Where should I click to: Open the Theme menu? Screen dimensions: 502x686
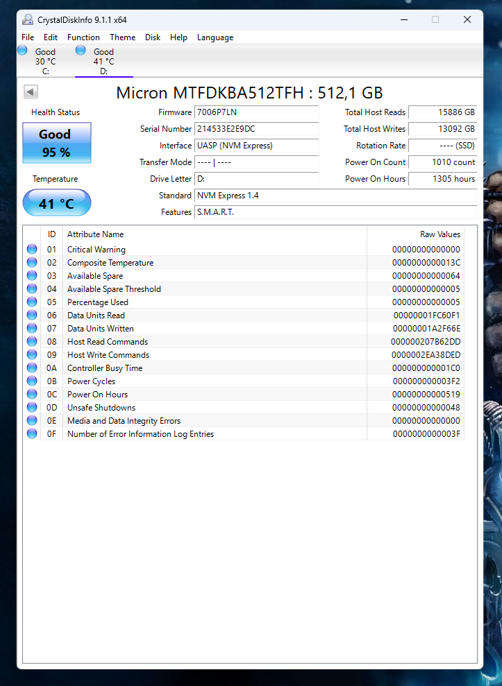(x=123, y=37)
